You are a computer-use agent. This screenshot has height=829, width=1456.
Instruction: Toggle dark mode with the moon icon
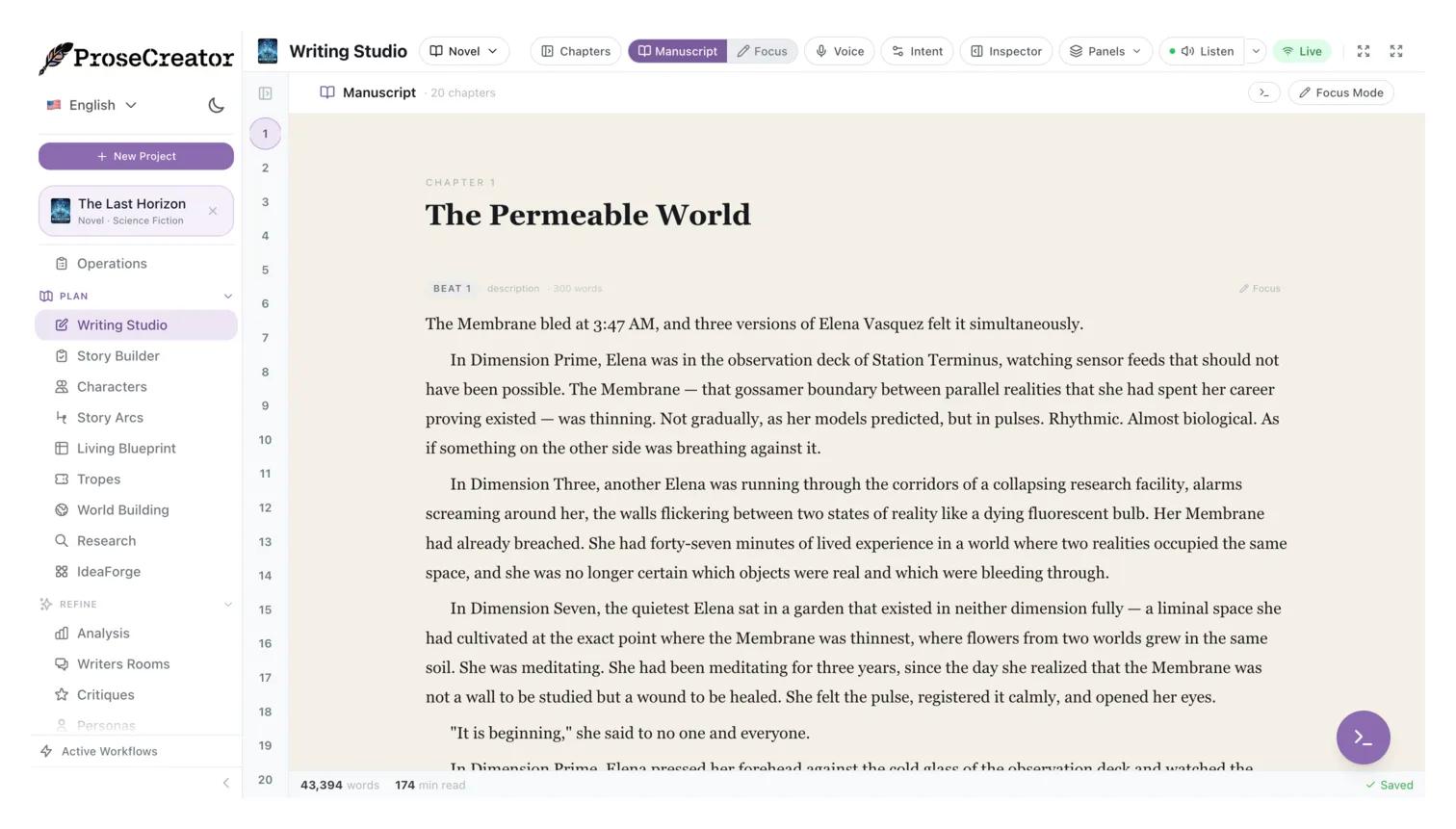tap(216, 105)
